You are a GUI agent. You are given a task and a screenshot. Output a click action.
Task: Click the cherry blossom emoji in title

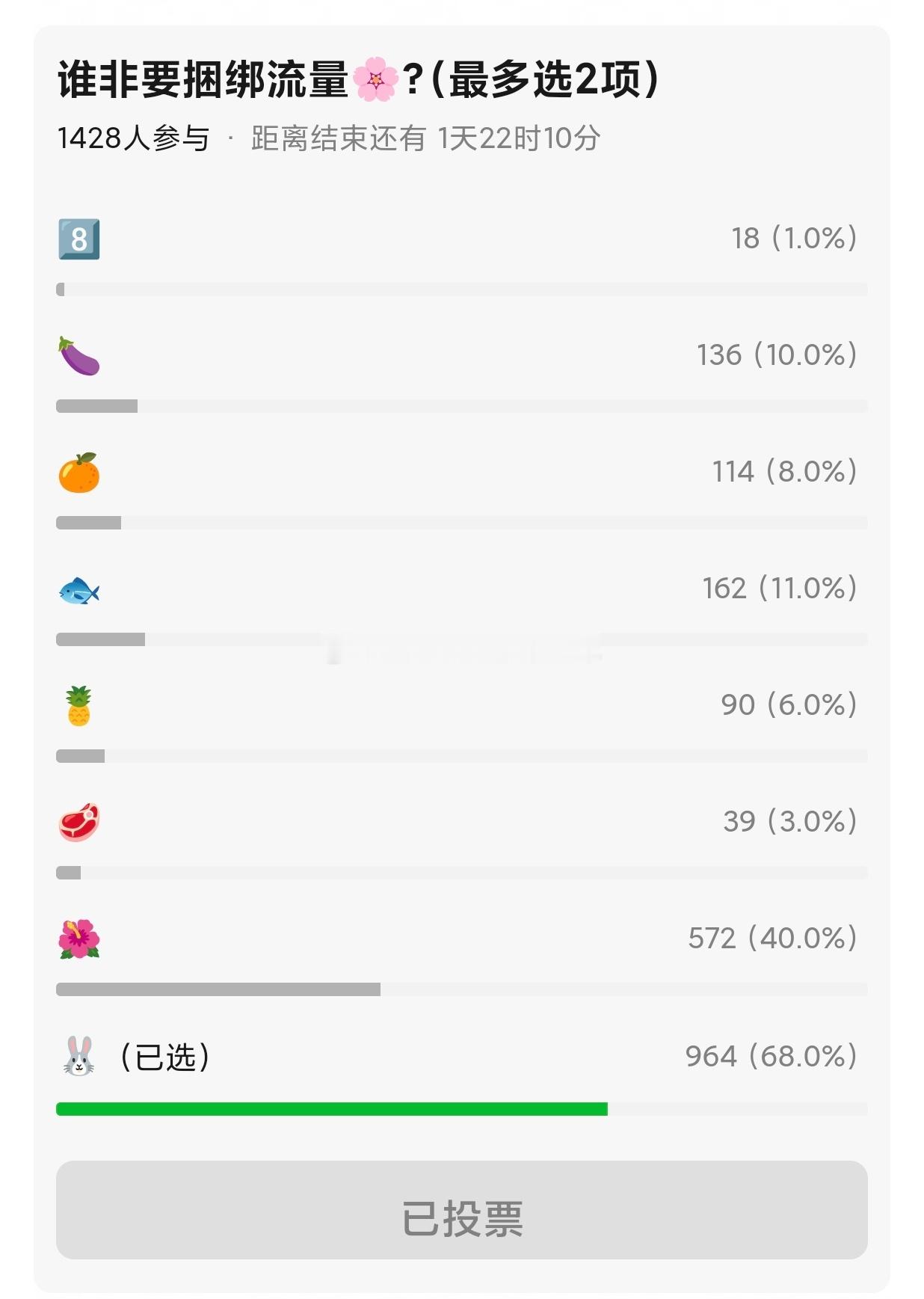[375, 80]
